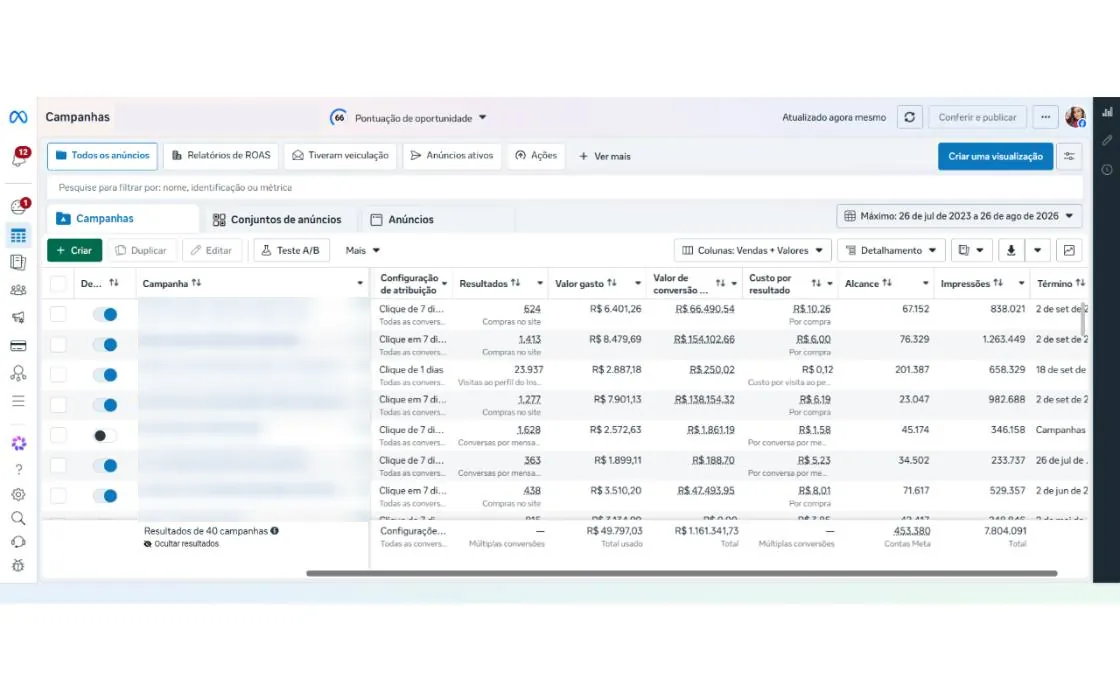Open the Detalhamento dropdown
Image resolution: width=1120 pixels, height=700 pixels.
click(x=891, y=250)
